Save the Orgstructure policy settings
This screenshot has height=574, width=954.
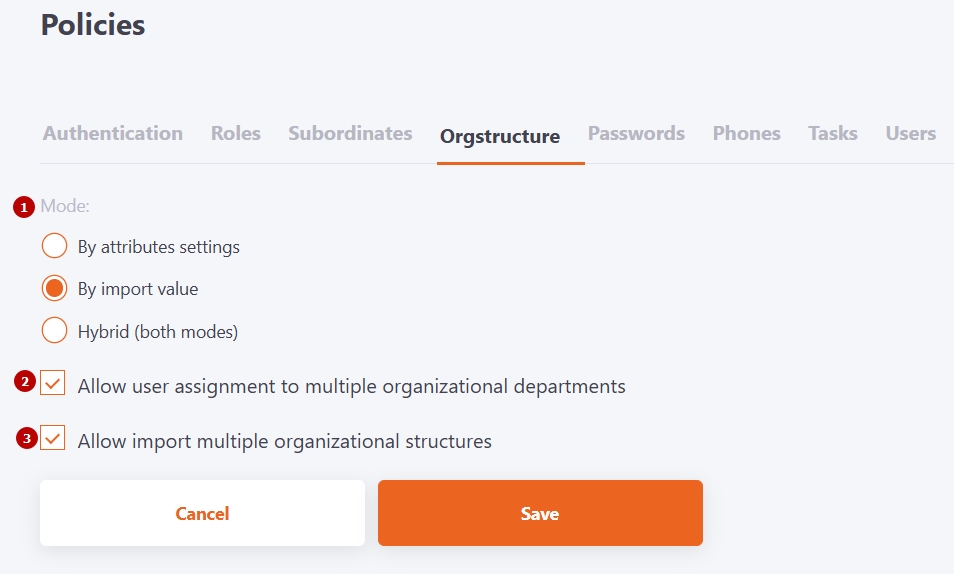[540, 513]
